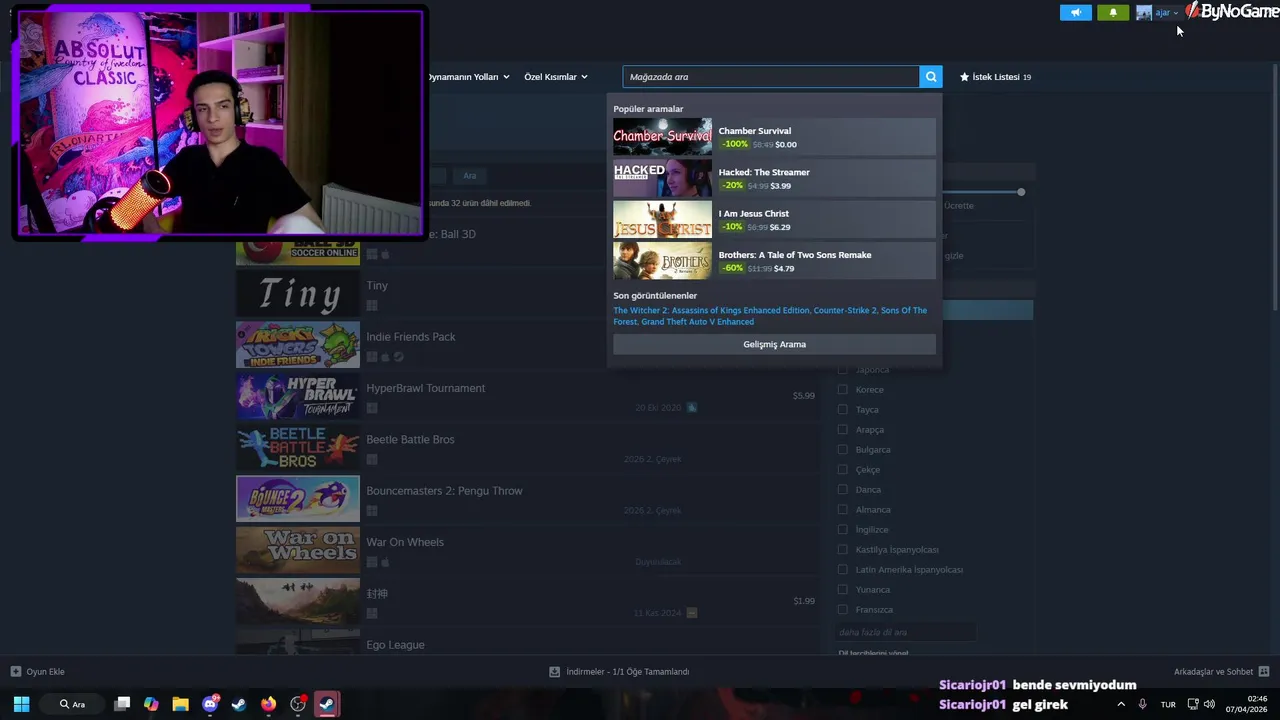Open Bouncemasters 2: Pengu Throw result
The height and width of the screenshot is (720, 1280).
click(528, 499)
